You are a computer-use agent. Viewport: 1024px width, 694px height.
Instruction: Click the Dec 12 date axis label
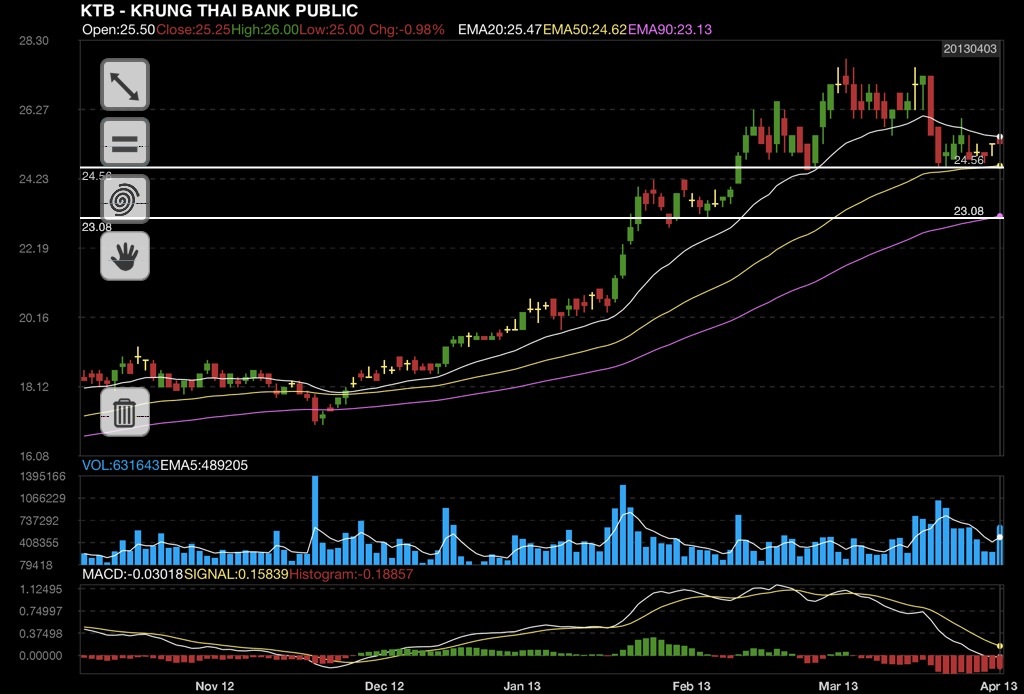coord(385,686)
